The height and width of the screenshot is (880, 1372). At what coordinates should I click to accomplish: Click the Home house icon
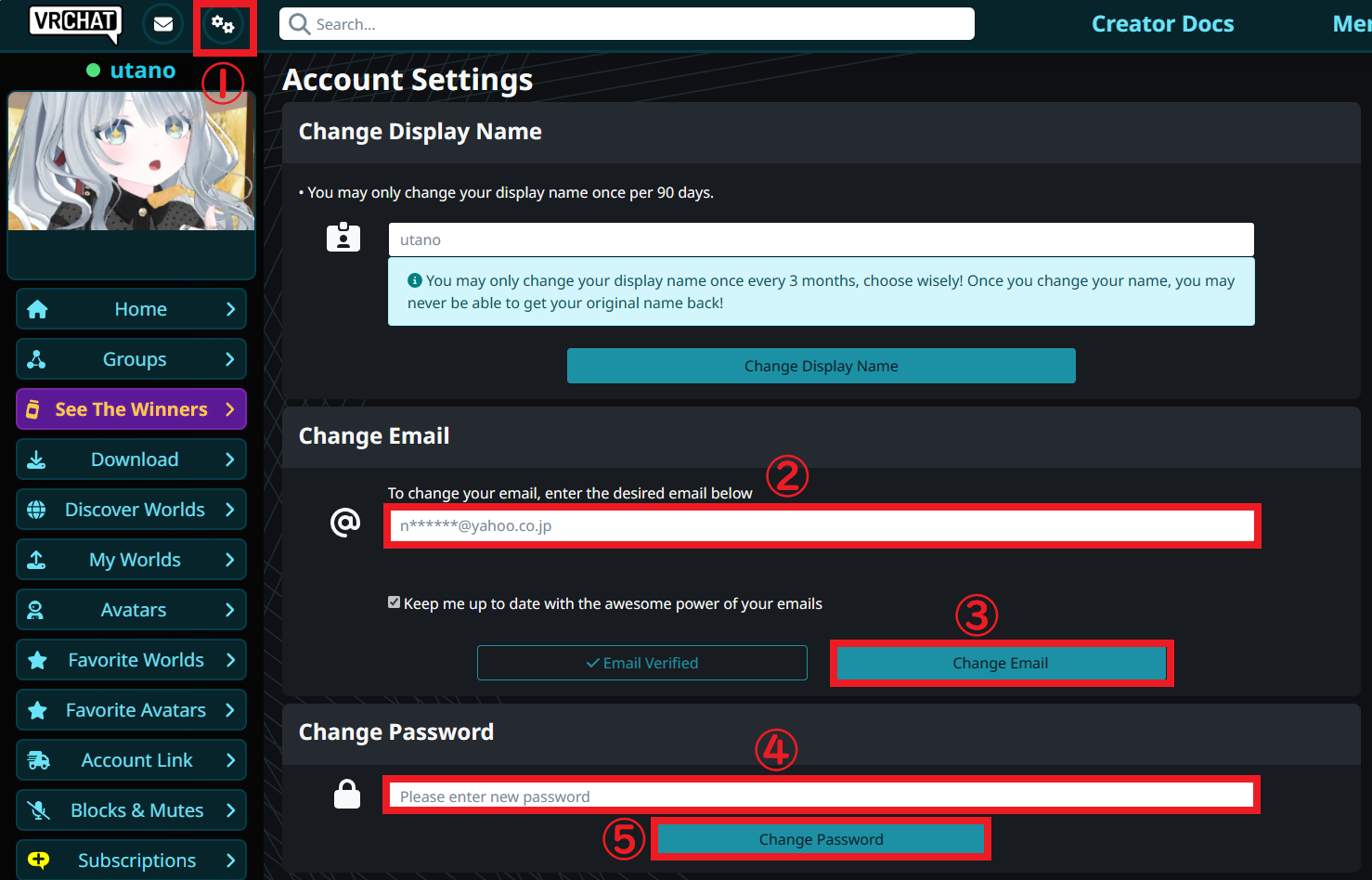(x=37, y=309)
